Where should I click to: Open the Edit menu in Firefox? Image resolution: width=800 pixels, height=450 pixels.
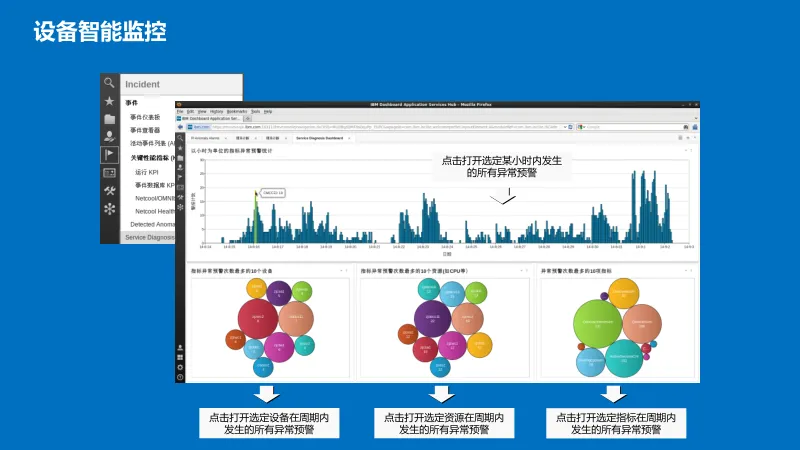[190, 111]
